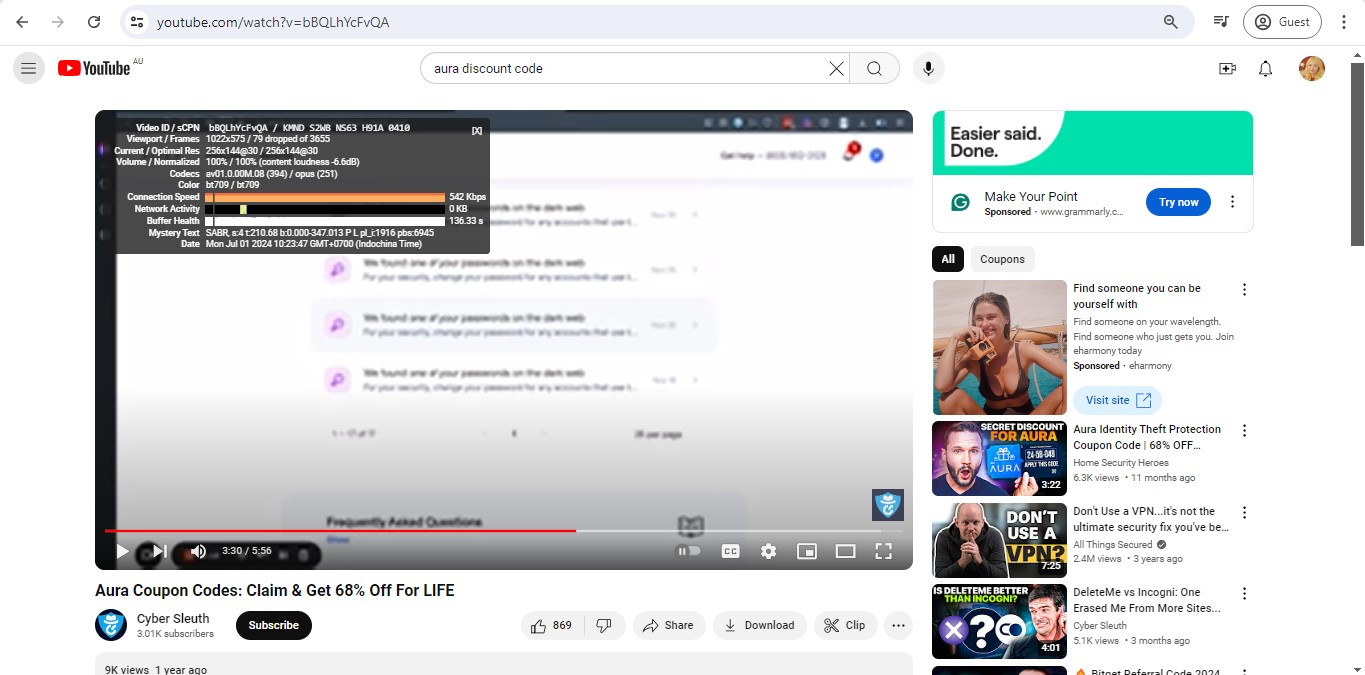The height and width of the screenshot is (675, 1365).
Task: Play the video
Action: [x=122, y=551]
